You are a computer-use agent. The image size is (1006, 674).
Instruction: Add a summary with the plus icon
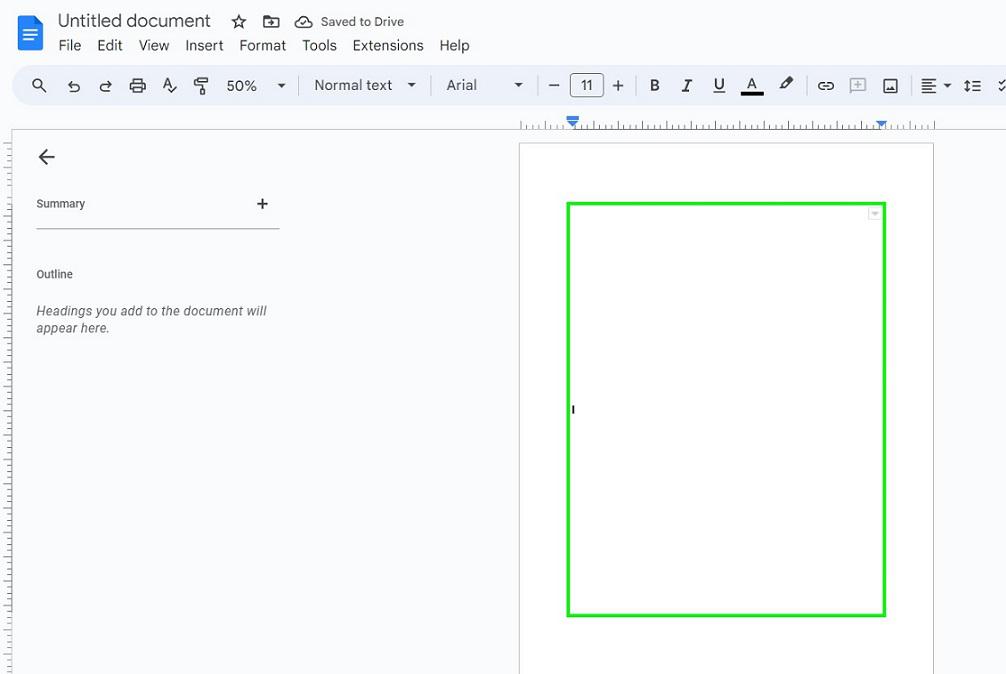(262, 204)
